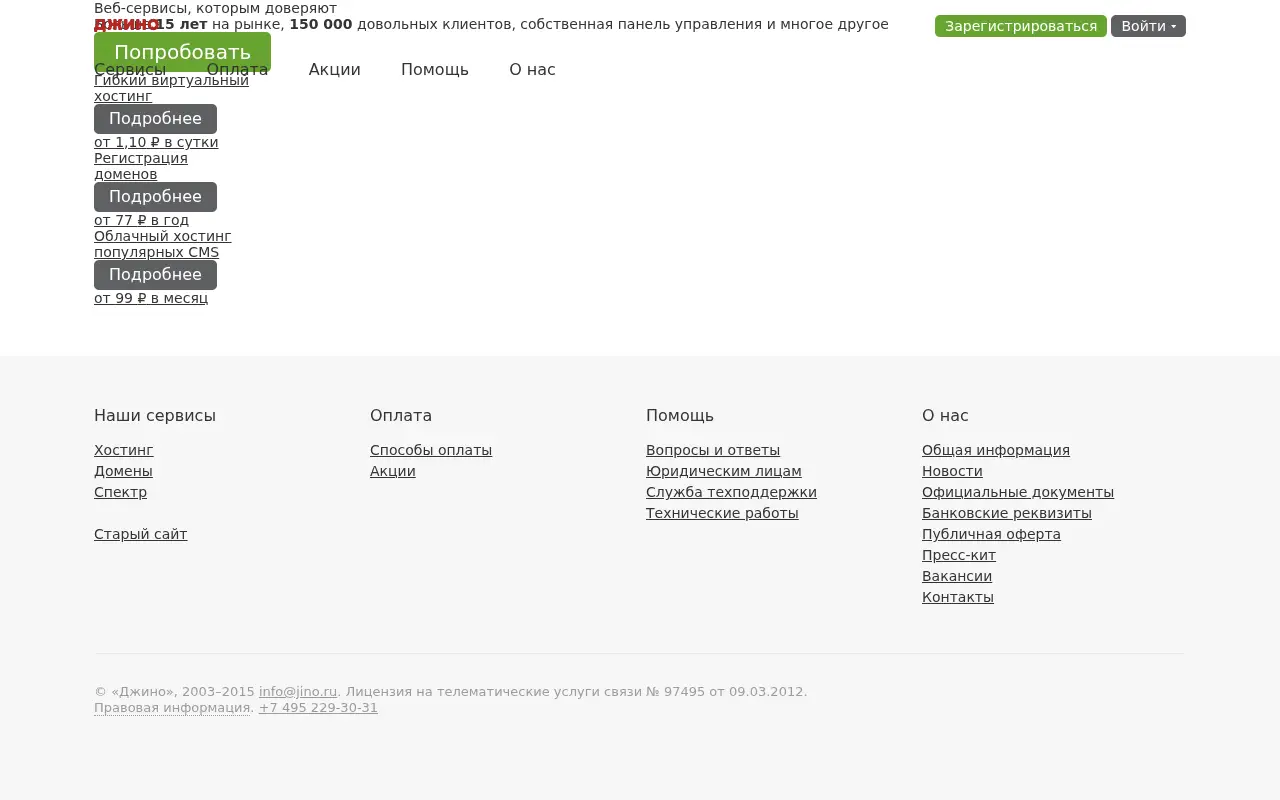This screenshot has width=1280, height=800.
Task: Open Служба техподдержки link
Action: click(x=731, y=492)
